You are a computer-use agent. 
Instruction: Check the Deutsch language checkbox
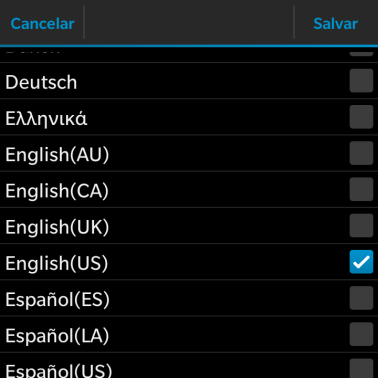361,81
